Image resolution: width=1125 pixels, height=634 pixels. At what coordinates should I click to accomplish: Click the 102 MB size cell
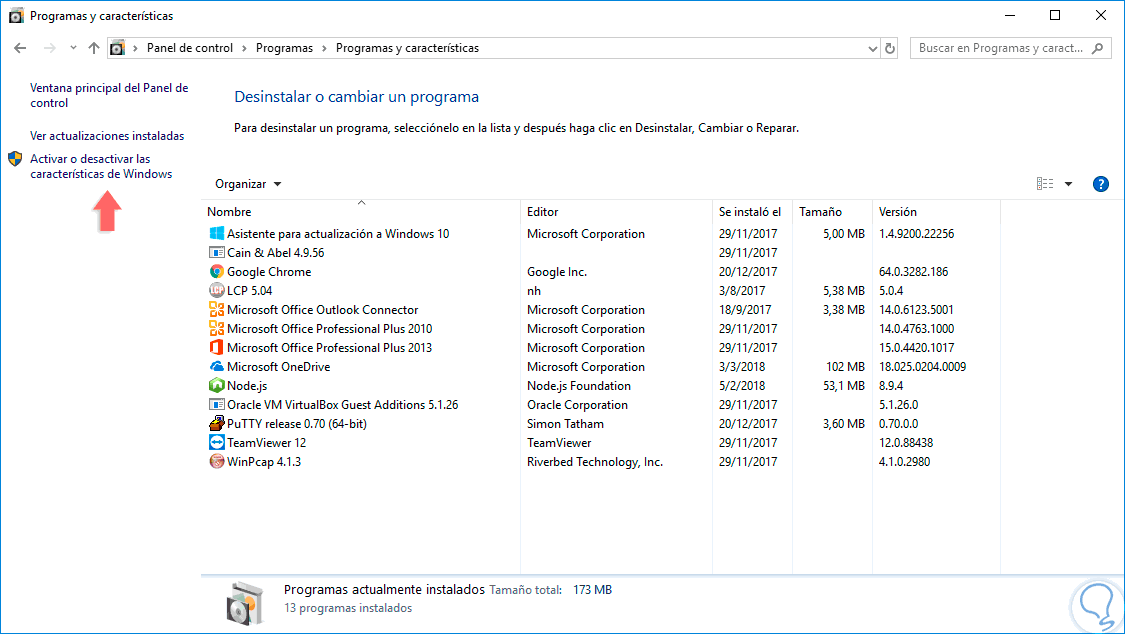click(845, 366)
